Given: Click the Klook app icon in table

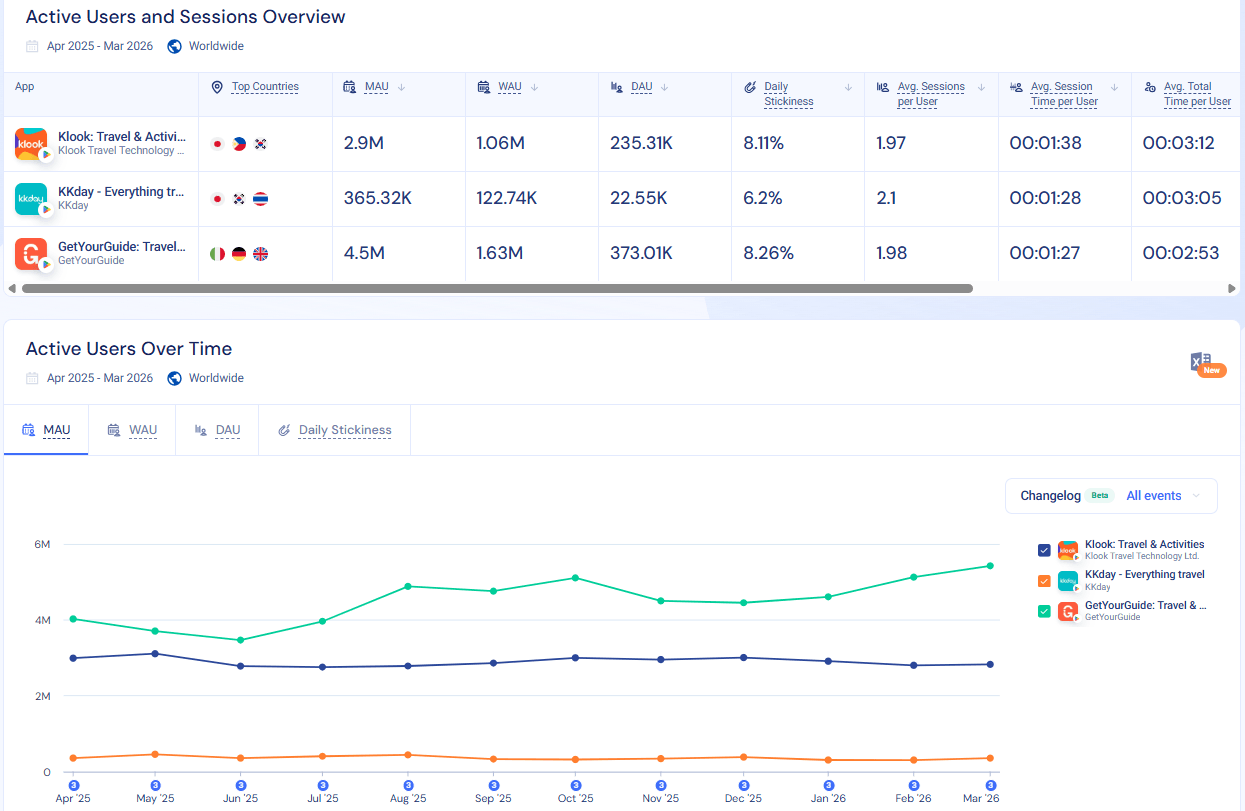Looking at the screenshot, I should [31, 144].
